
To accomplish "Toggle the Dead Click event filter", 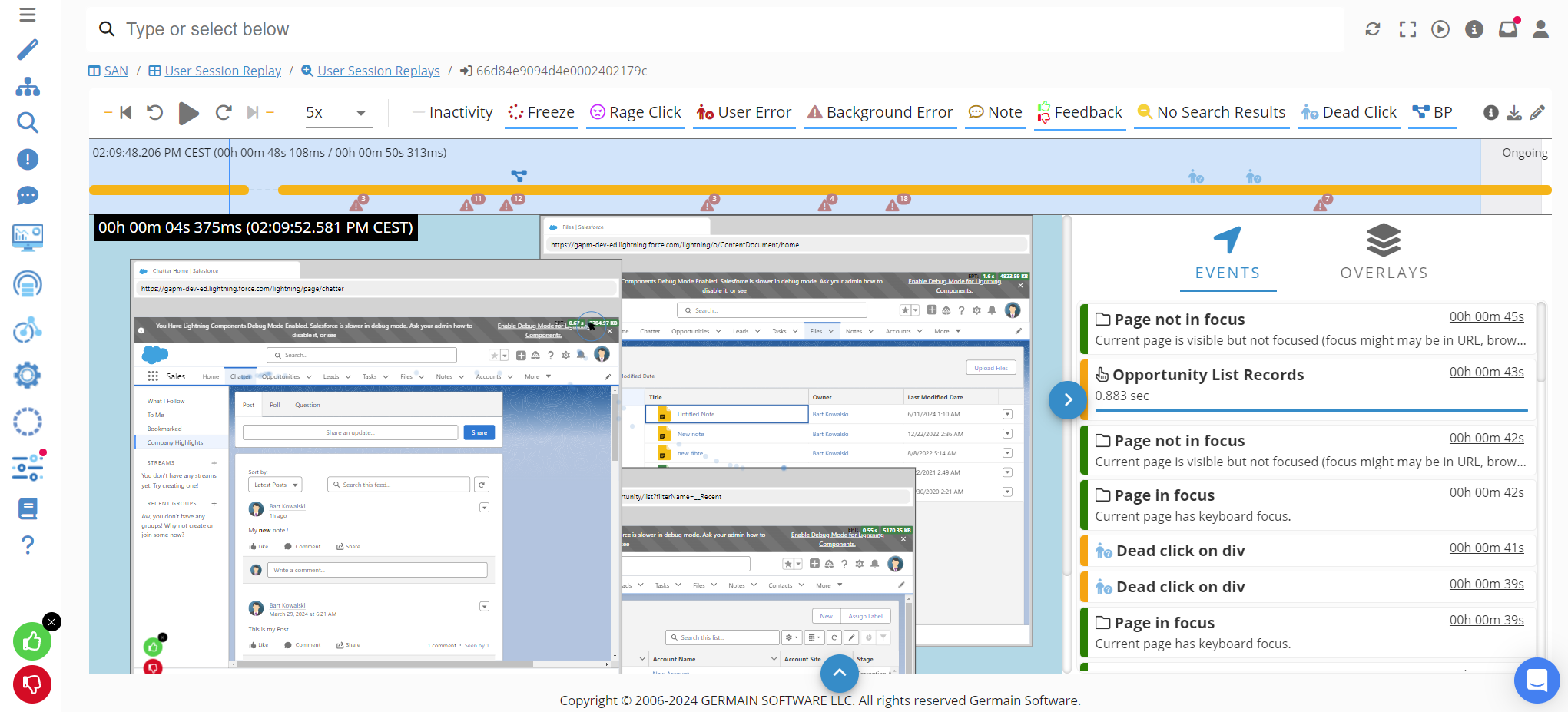I will (x=1349, y=112).
